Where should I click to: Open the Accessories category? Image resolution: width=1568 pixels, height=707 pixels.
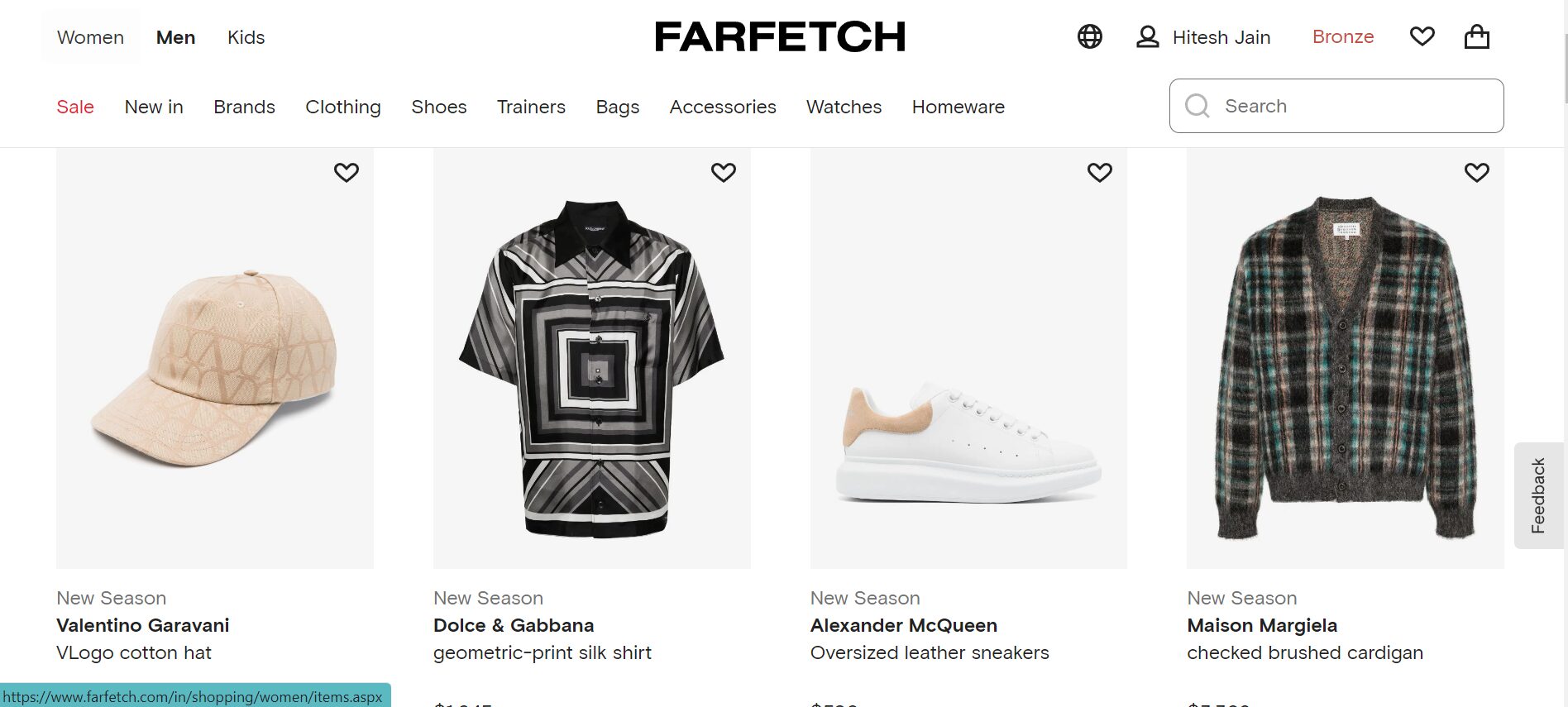(x=722, y=107)
